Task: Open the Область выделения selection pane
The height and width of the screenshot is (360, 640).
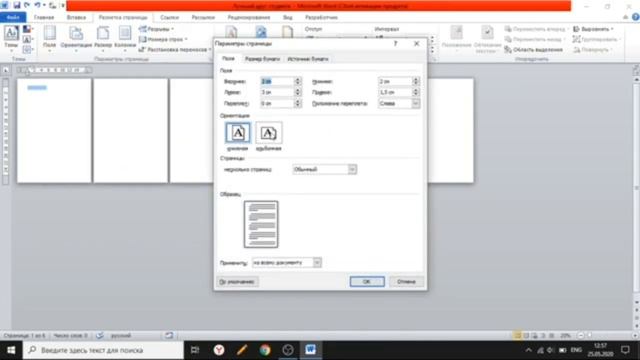Action: tap(533, 50)
